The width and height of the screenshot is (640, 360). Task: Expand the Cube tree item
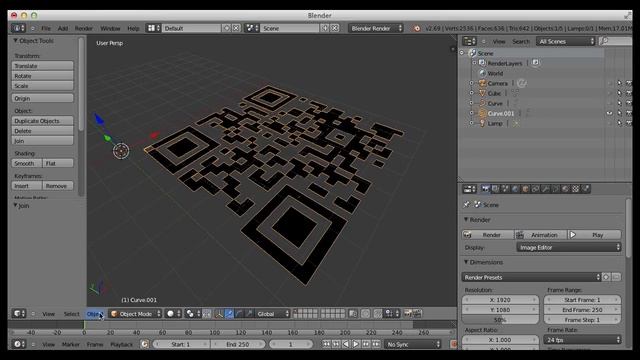[472, 93]
